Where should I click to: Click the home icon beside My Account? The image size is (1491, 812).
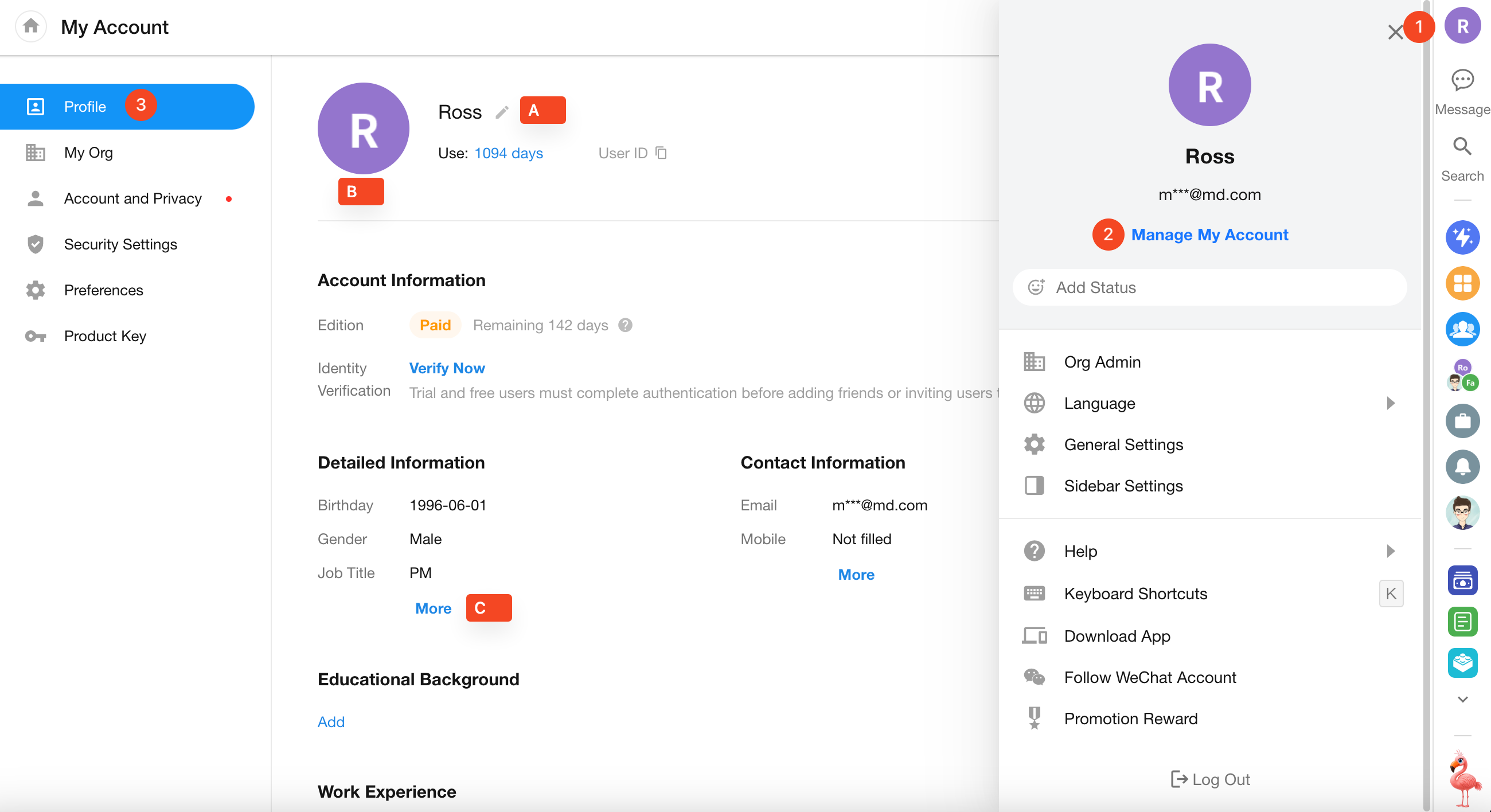click(x=30, y=26)
